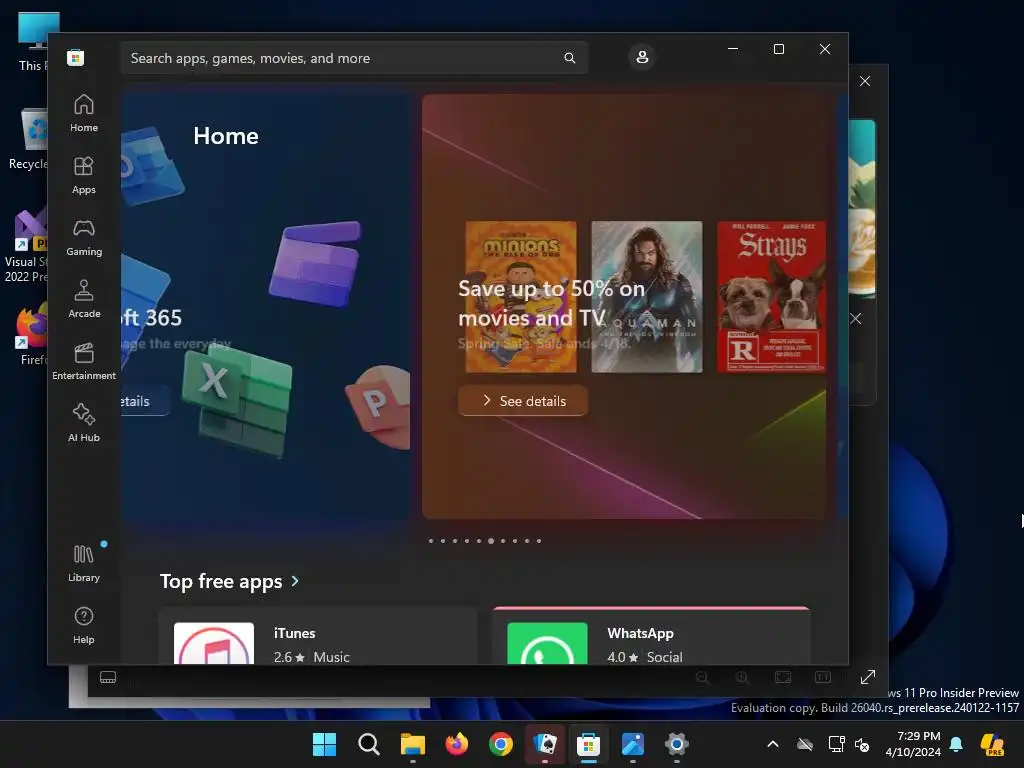Screen dimensions: 1024x768
Task: Click fit to window icon in background toolbar
Action: tap(783, 677)
